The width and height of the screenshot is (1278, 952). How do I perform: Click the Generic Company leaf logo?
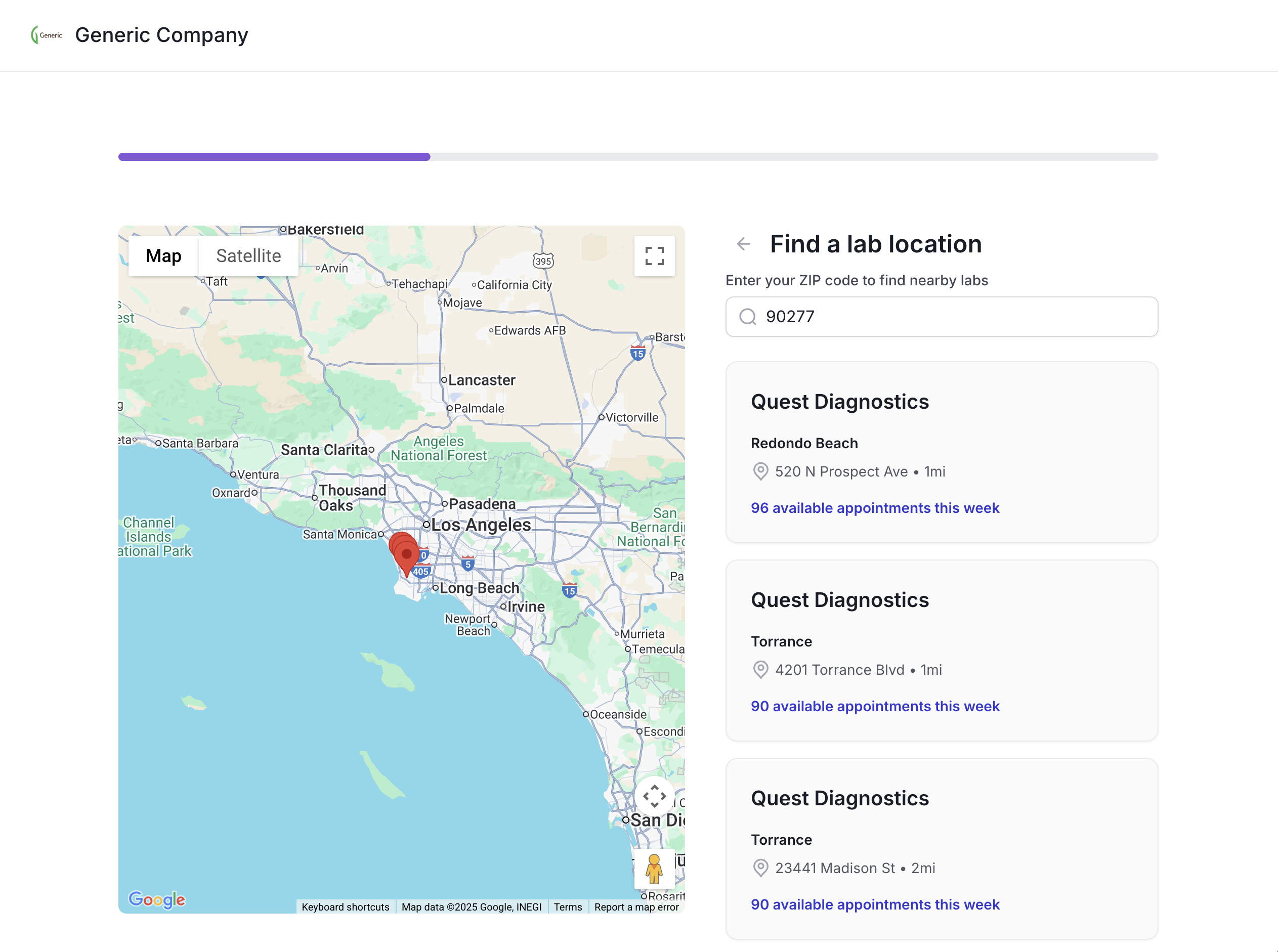(x=46, y=35)
